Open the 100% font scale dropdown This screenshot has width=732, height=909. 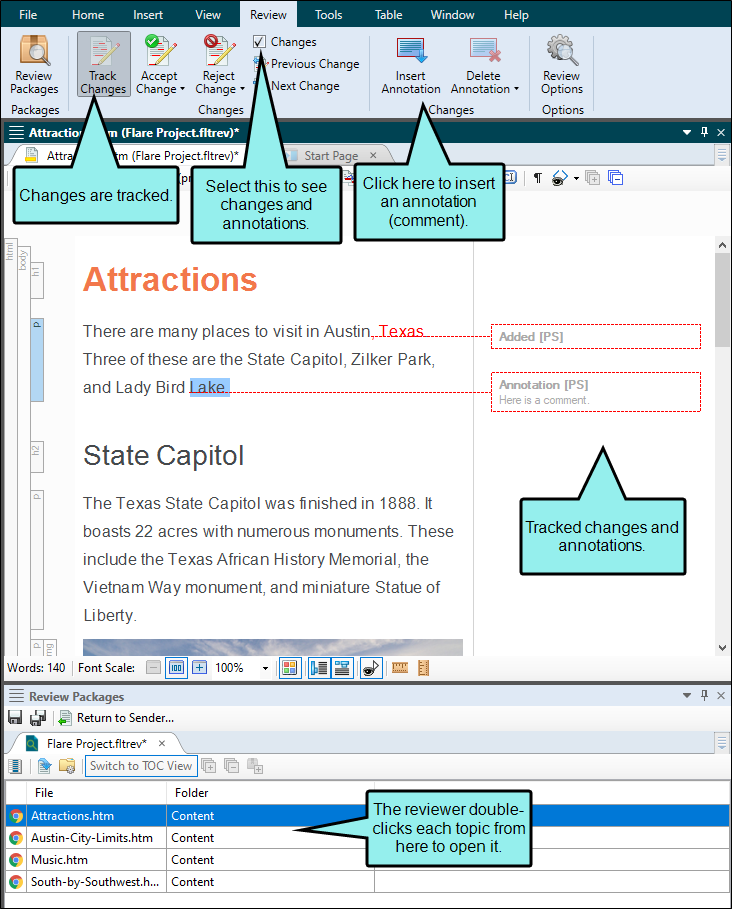pyautogui.click(x=265, y=668)
